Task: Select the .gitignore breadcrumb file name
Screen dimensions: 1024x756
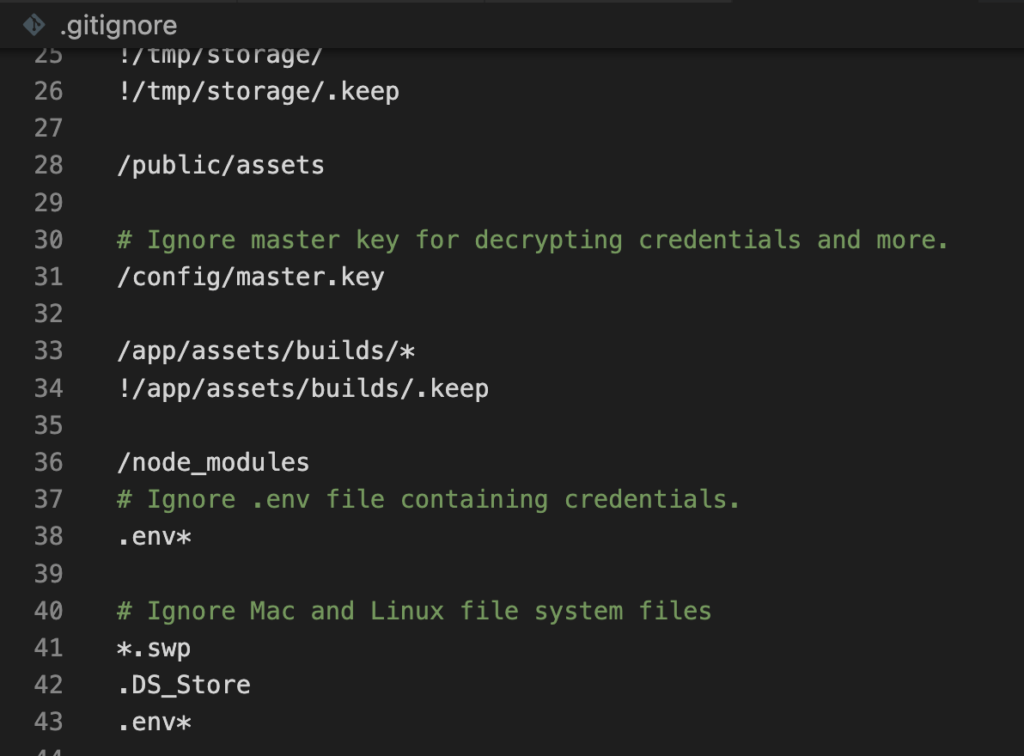Action: (x=118, y=26)
